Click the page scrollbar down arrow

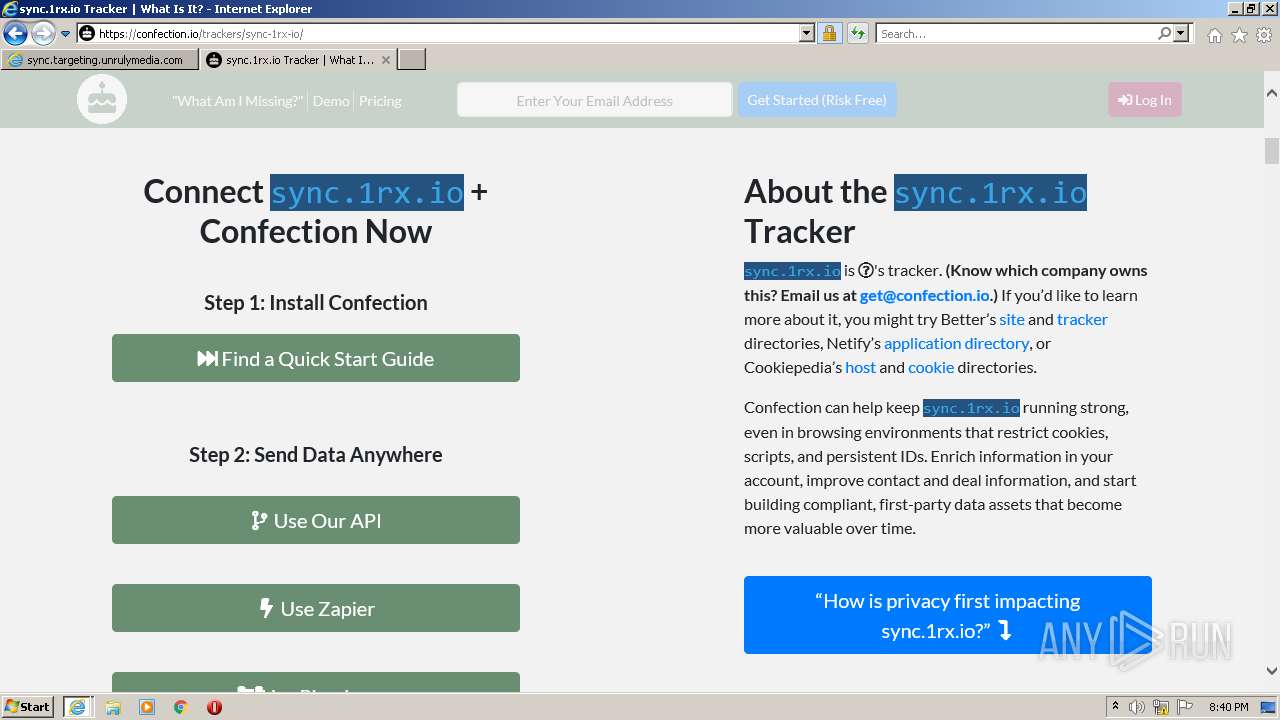(1272, 671)
